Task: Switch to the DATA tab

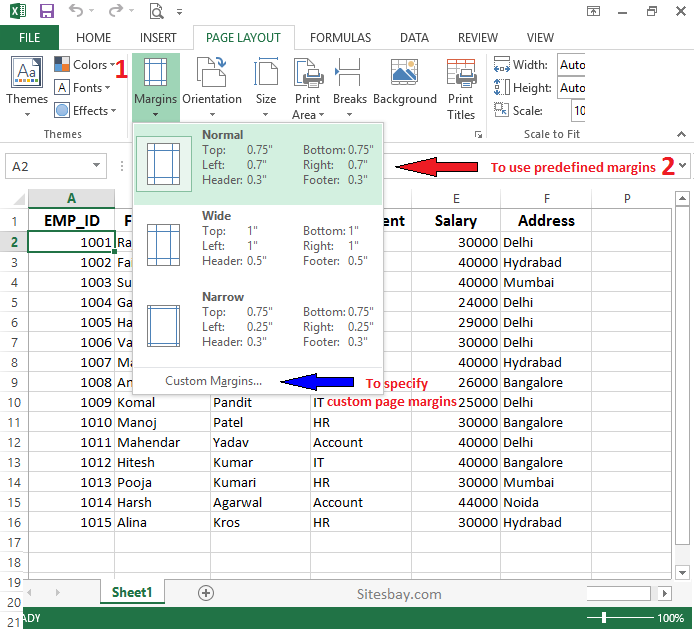Action: point(414,38)
